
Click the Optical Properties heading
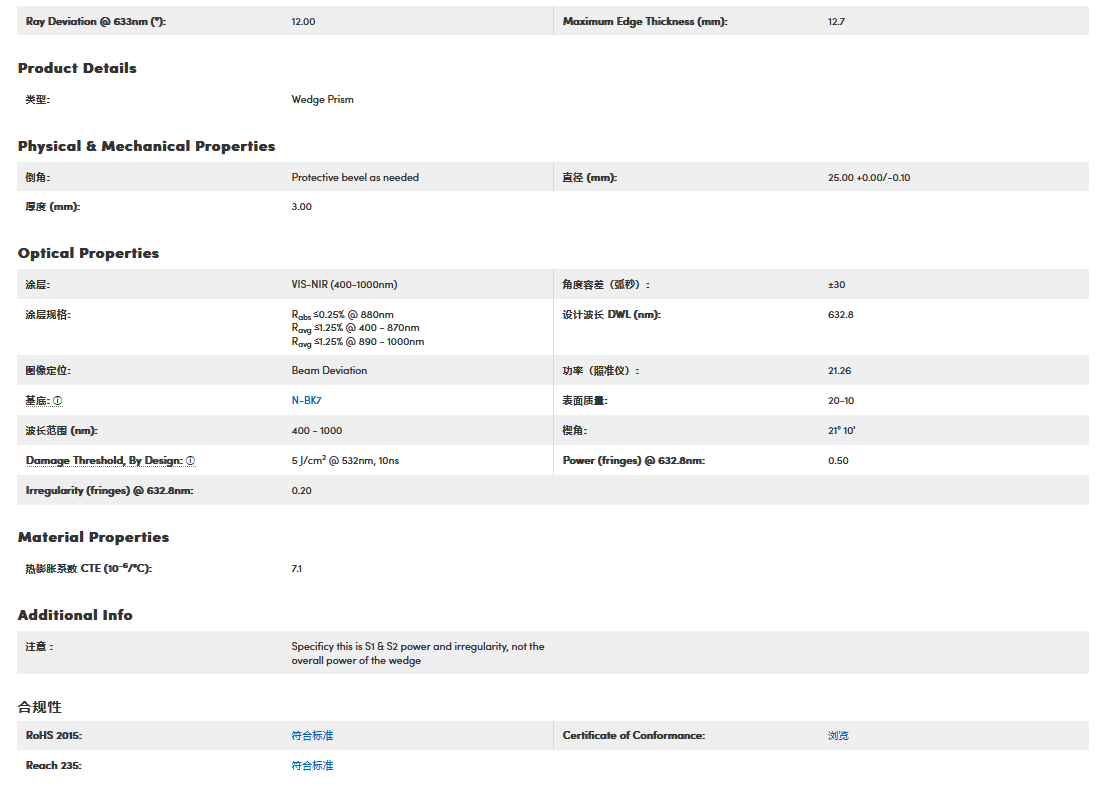pyautogui.click(x=88, y=253)
